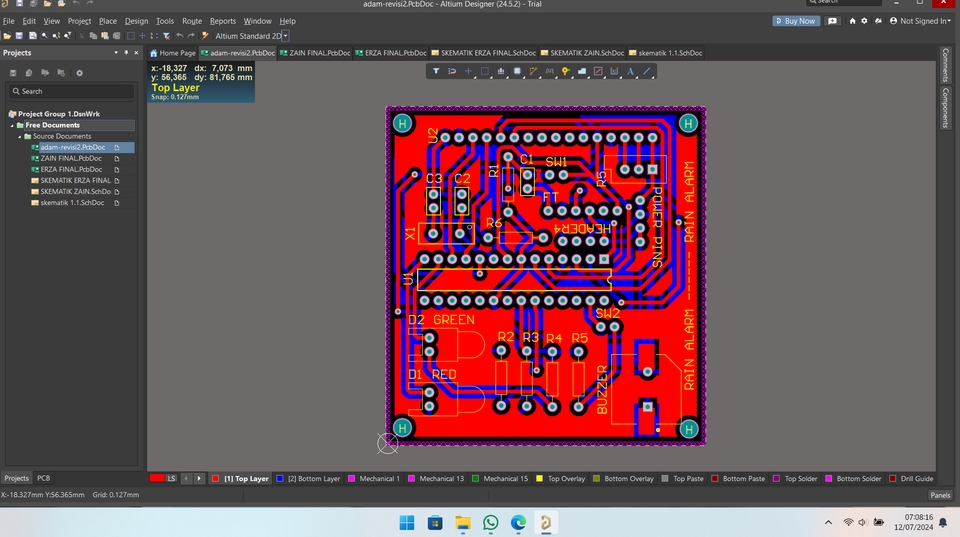Activate the interactive routing tool
Screen dimensions: 960x537
(x=533, y=71)
